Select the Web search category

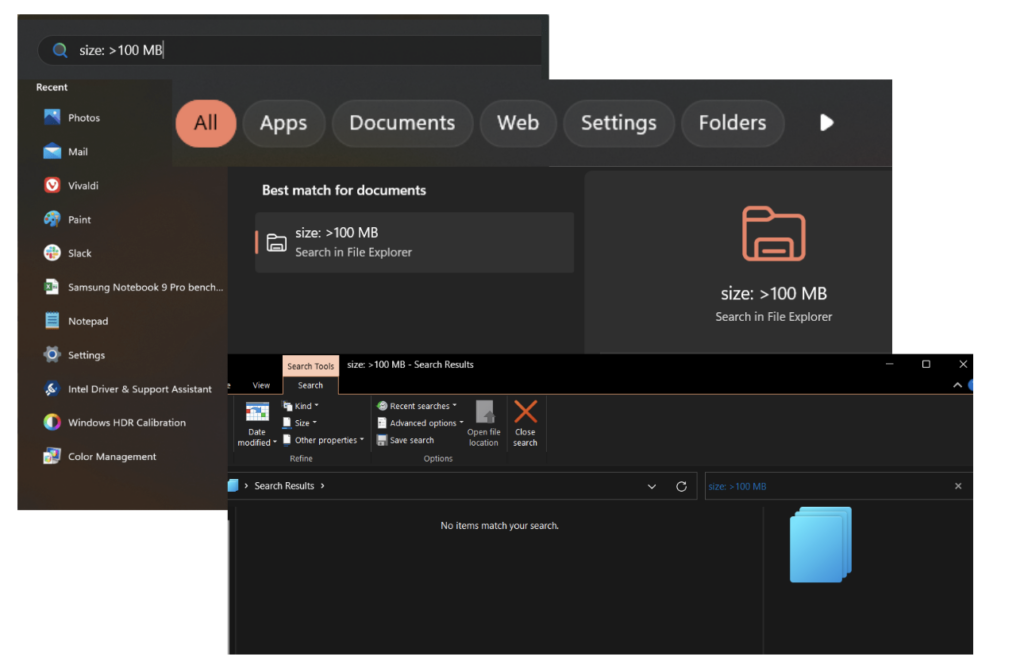pos(518,123)
